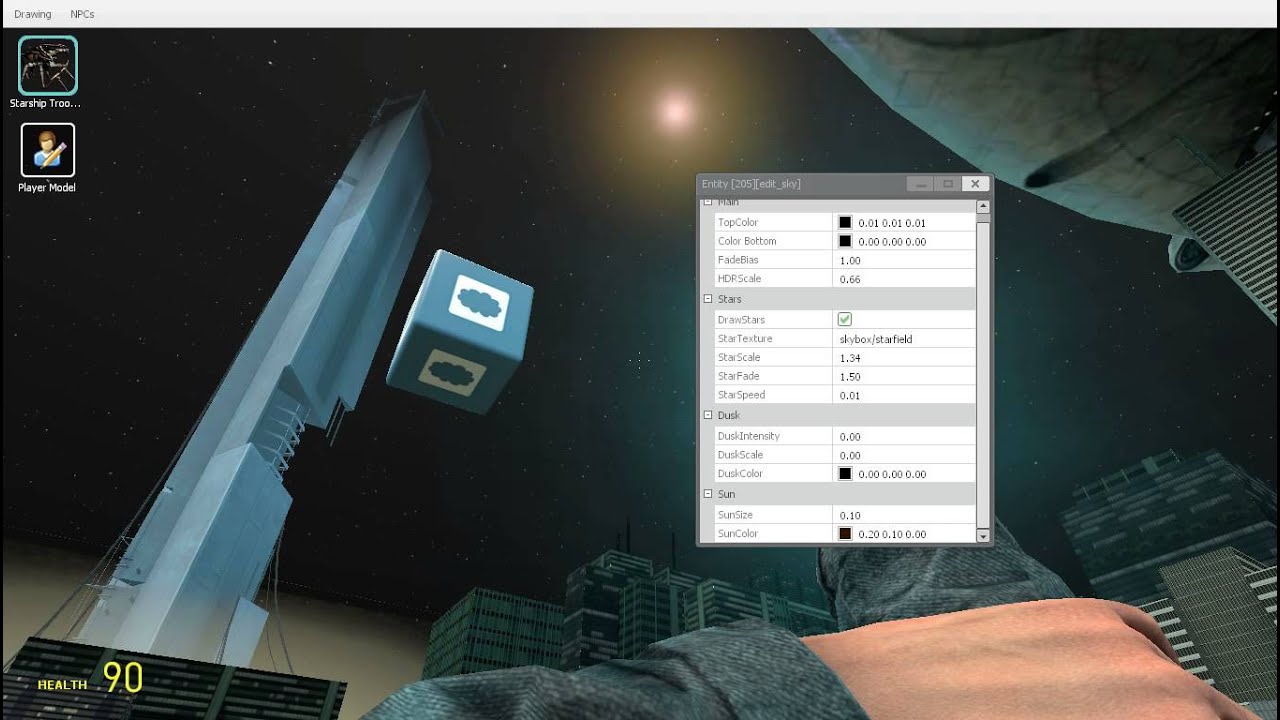1280x720 pixels.
Task: Edit the FadeBias value field
Action: pyautogui.click(x=904, y=260)
